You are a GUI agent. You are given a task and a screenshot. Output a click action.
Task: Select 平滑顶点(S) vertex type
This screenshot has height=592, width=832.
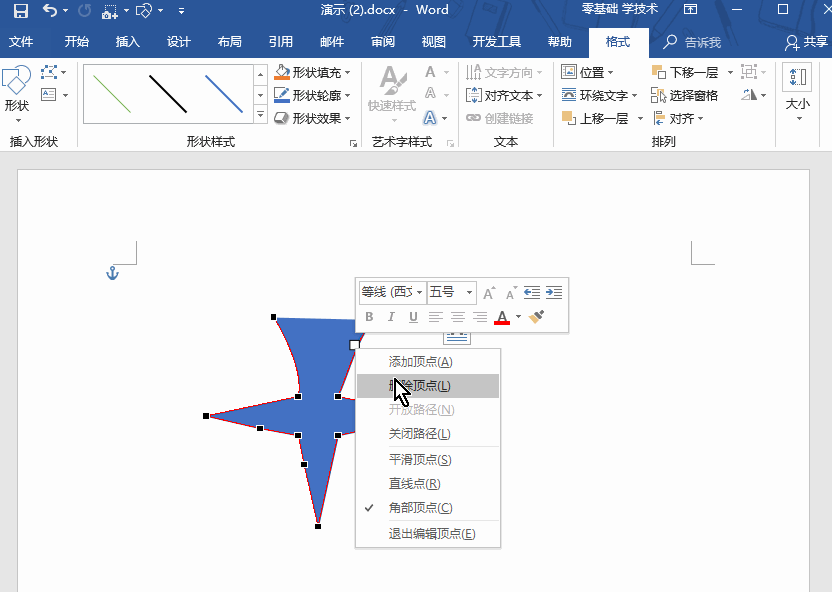pos(428,459)
